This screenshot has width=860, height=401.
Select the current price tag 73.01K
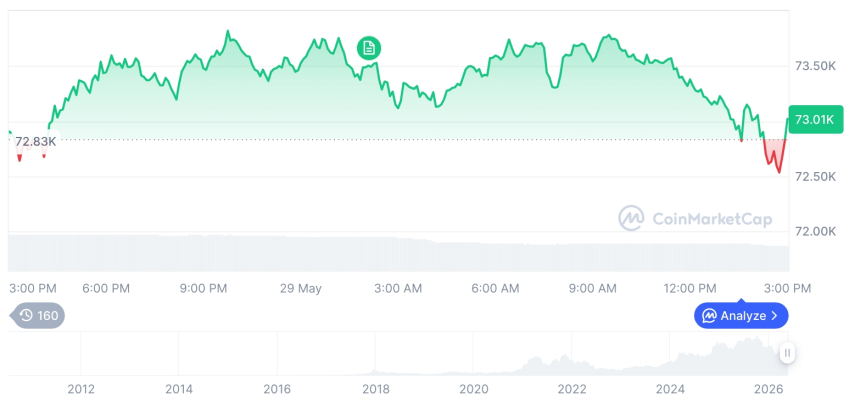(x=815, y=119)
